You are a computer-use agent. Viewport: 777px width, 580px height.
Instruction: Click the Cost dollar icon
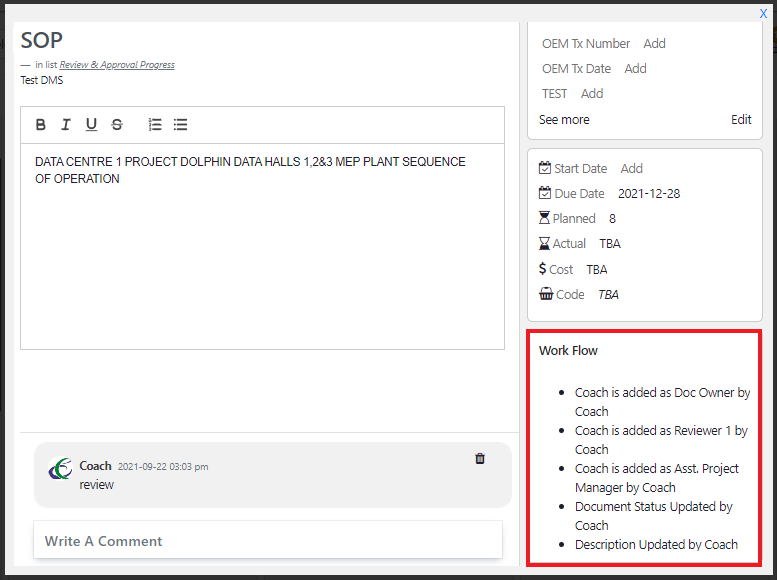pos(543,269)
